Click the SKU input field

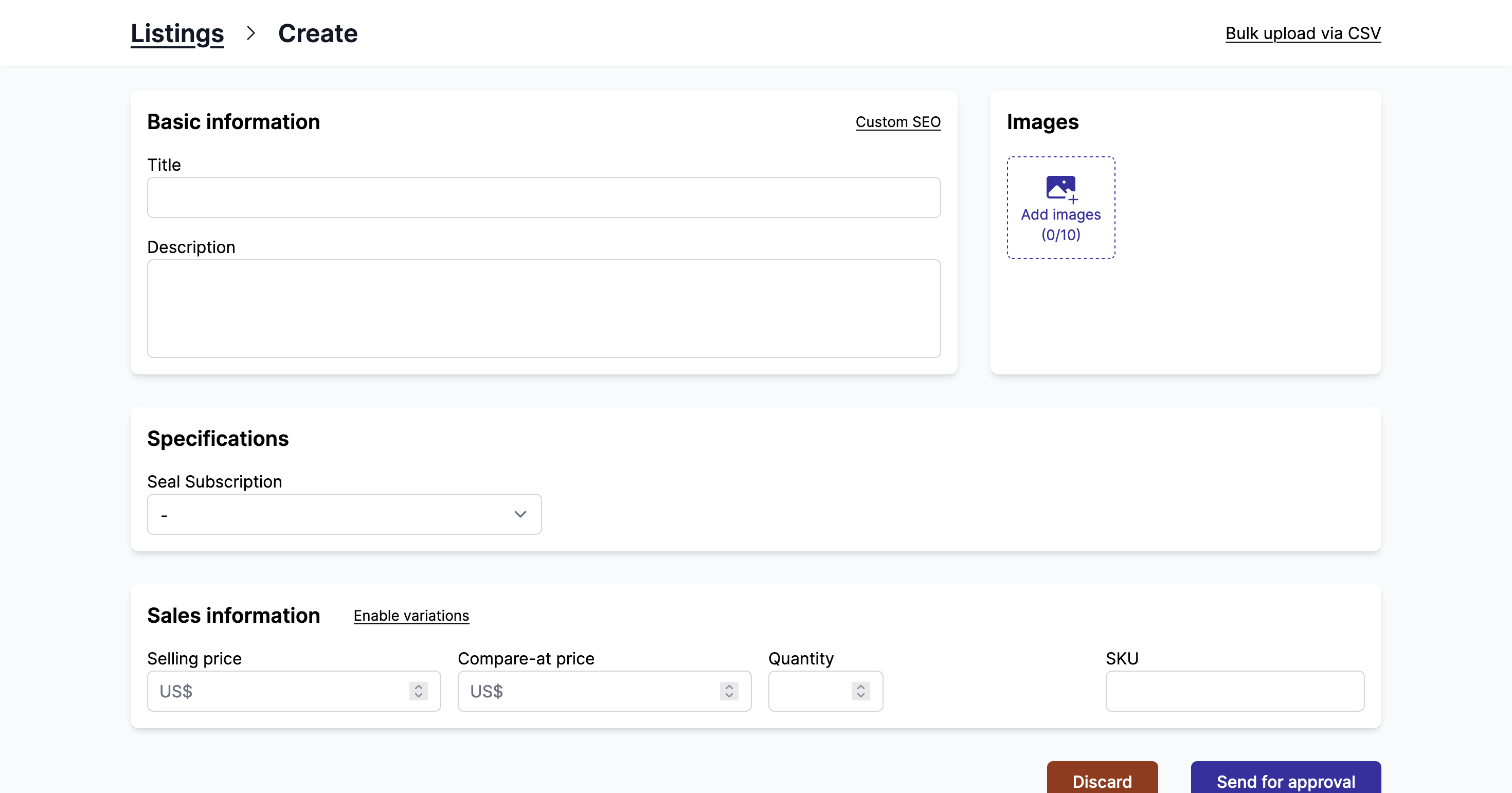(x=1235, y=691)
